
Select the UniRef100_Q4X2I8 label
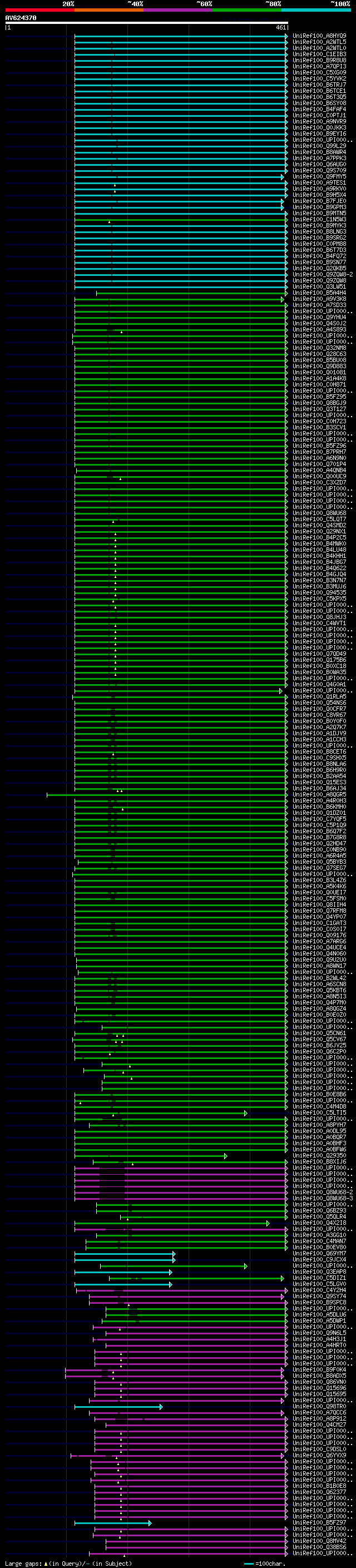click(319, 1223)
